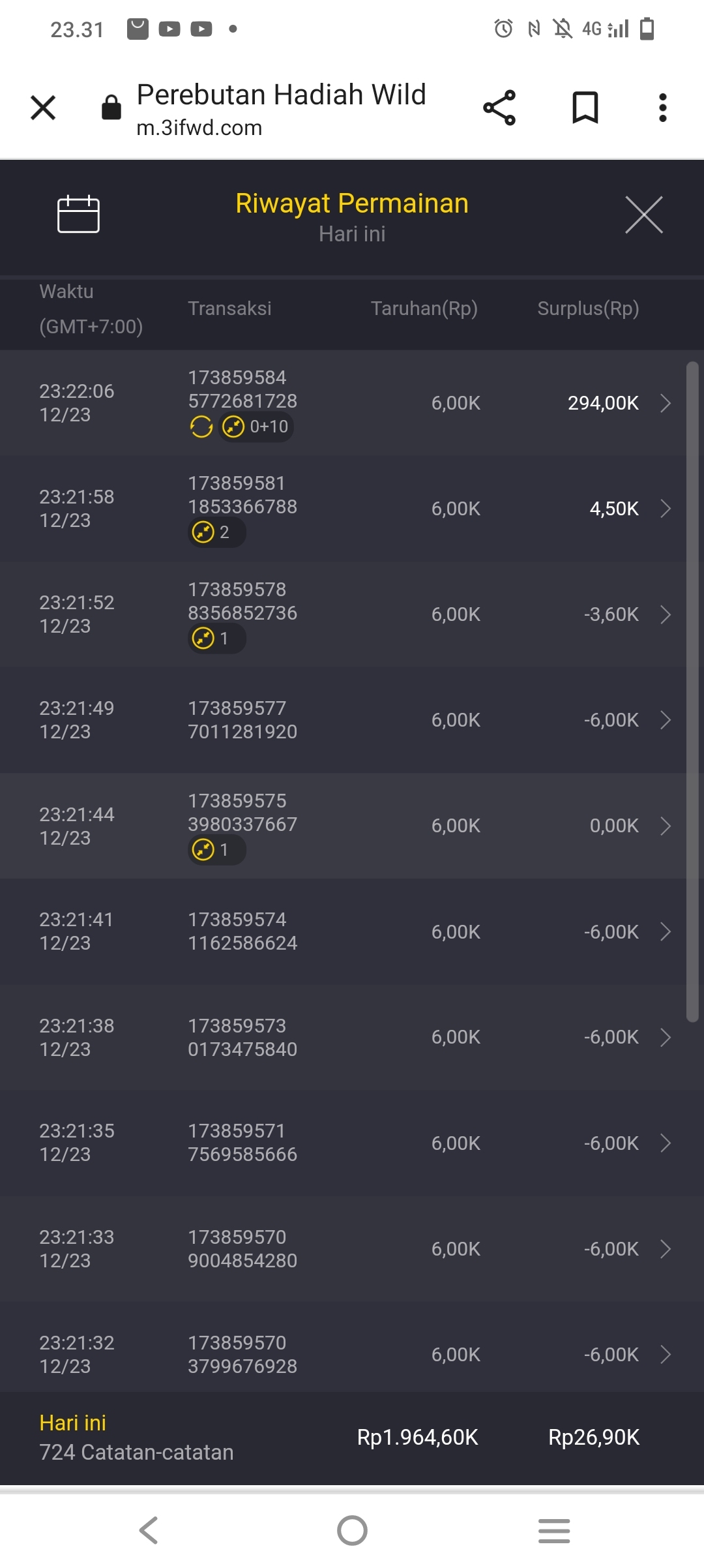Expand the 4,50K surplus transaction
The image size is (704, 1568).
pos(666,509)
